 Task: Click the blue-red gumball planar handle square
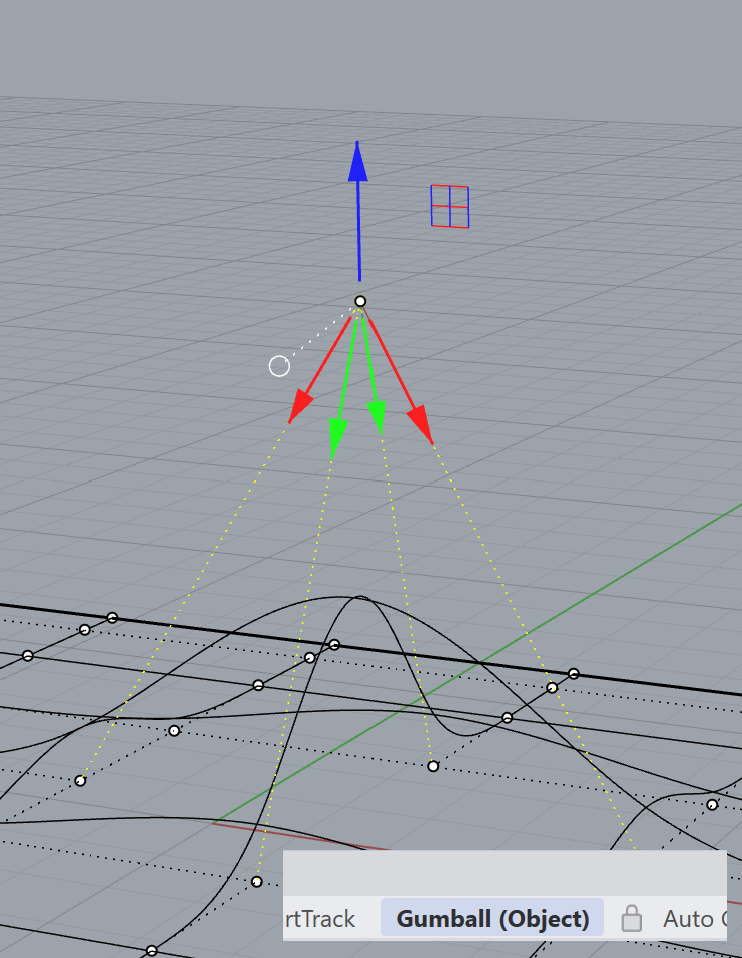coord(450,206)
